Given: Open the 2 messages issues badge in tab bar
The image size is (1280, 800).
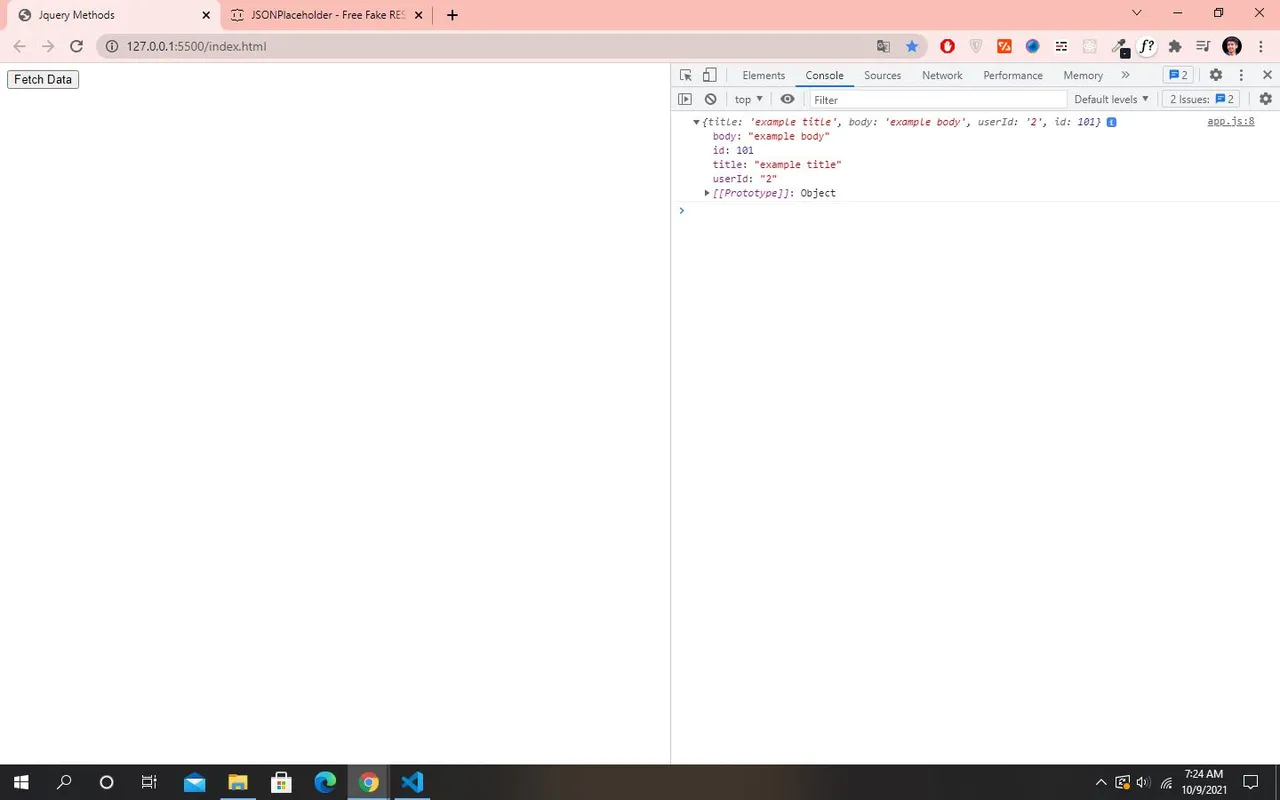Looking at the screenshot, I should (1178, 75).
